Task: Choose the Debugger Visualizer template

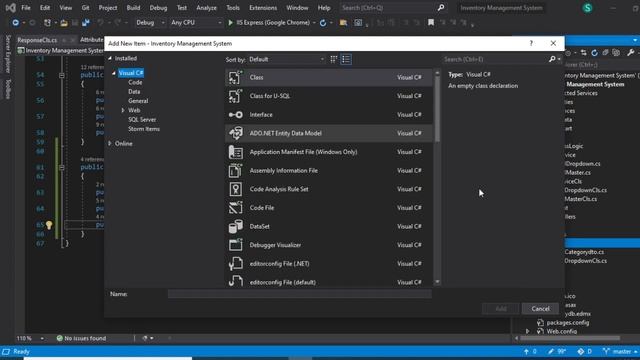Action: [329, 245]
